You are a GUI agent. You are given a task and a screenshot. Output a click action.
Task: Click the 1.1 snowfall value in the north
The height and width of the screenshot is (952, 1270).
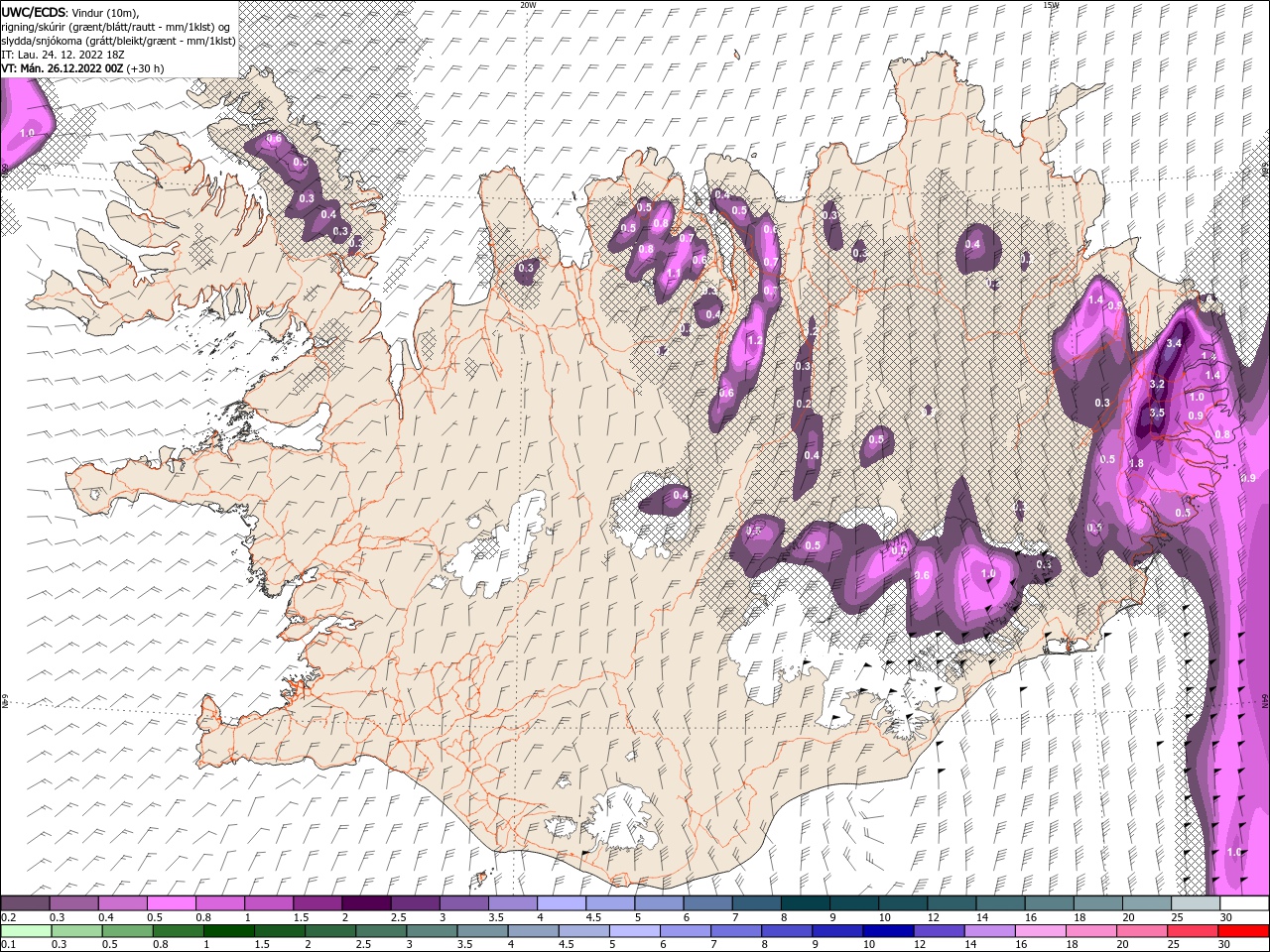[674, 274]
